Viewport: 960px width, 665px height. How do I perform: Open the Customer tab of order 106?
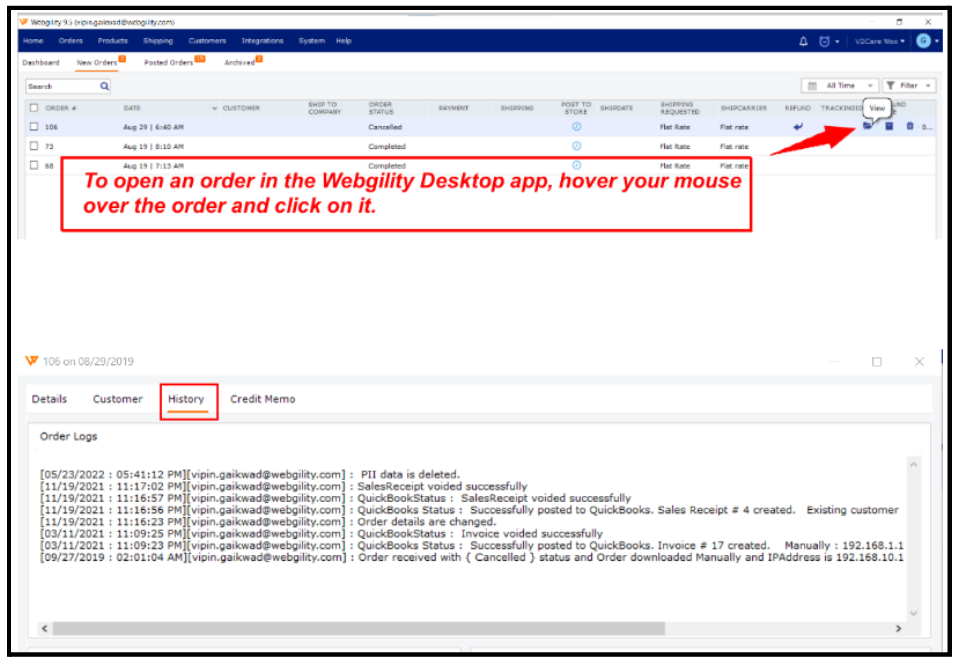pyautogui.click(x=118, y=399)
